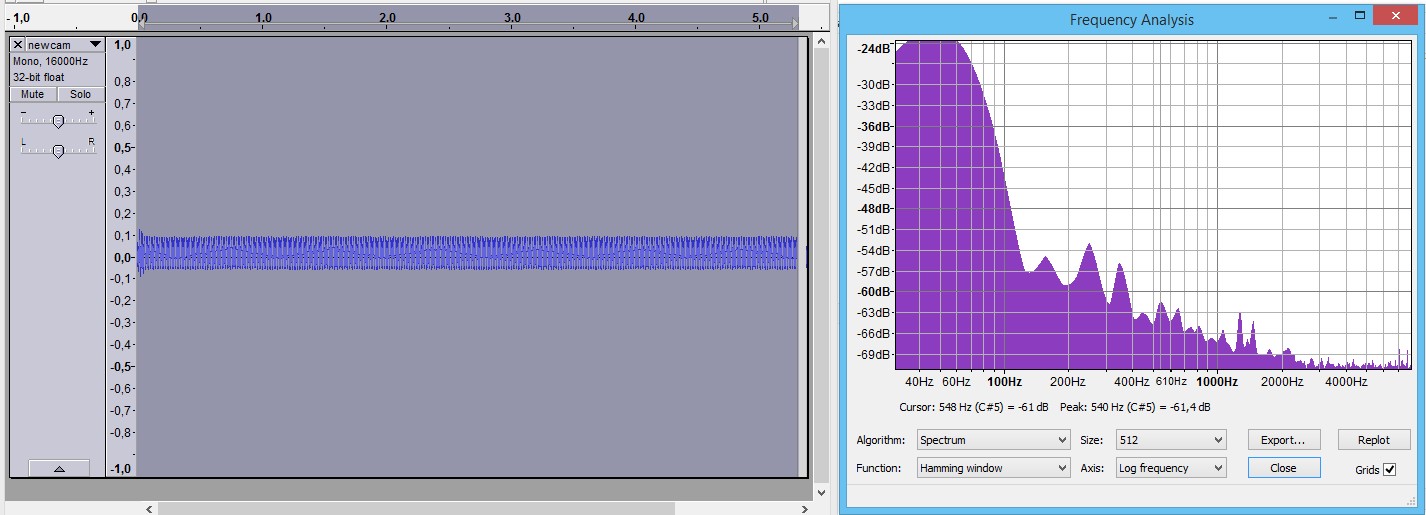Click the track gain slider knob
Screen dimensions: 1426x515
coord(58,121)
